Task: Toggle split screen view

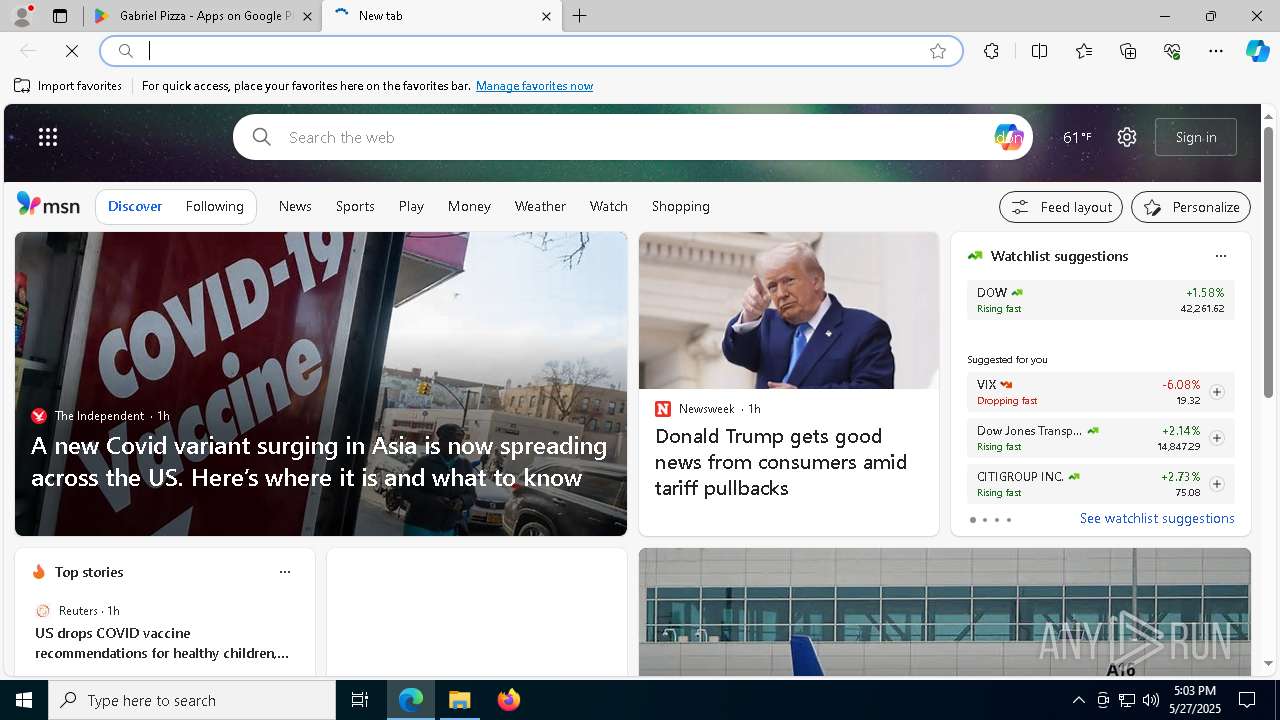Action: point(1039,51)
